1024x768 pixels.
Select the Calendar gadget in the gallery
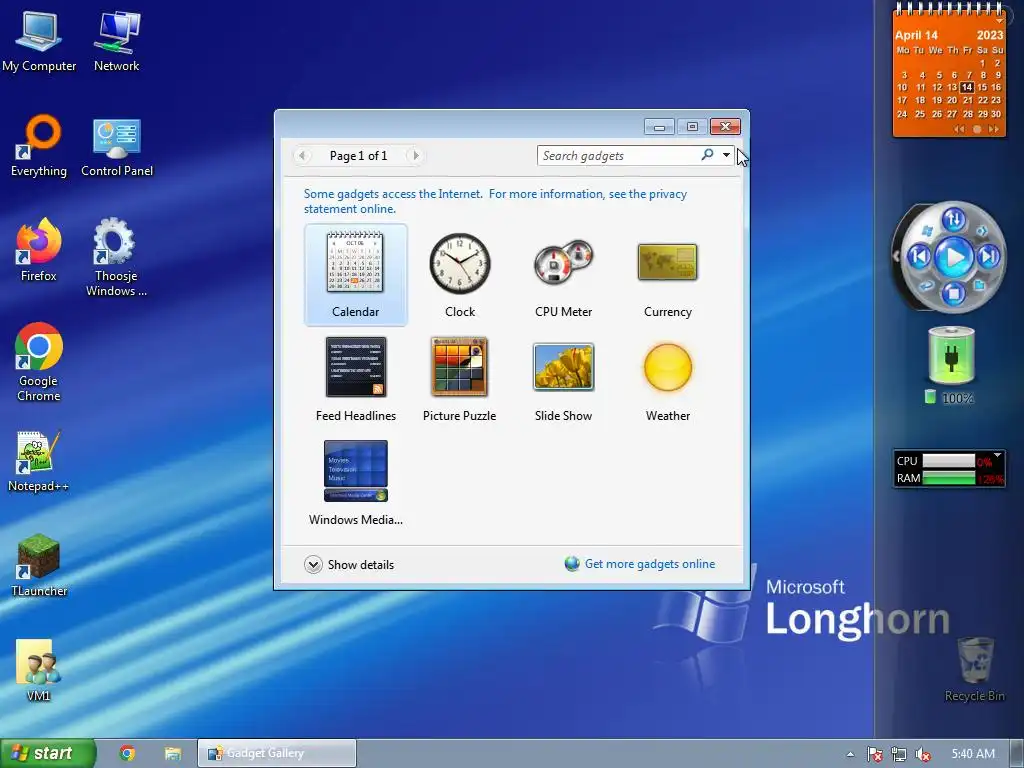(x=355, y=274)
